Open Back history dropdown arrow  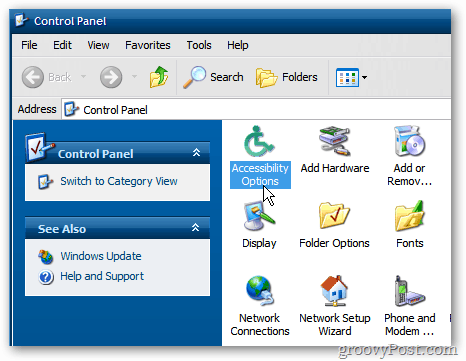click(84, 77)
